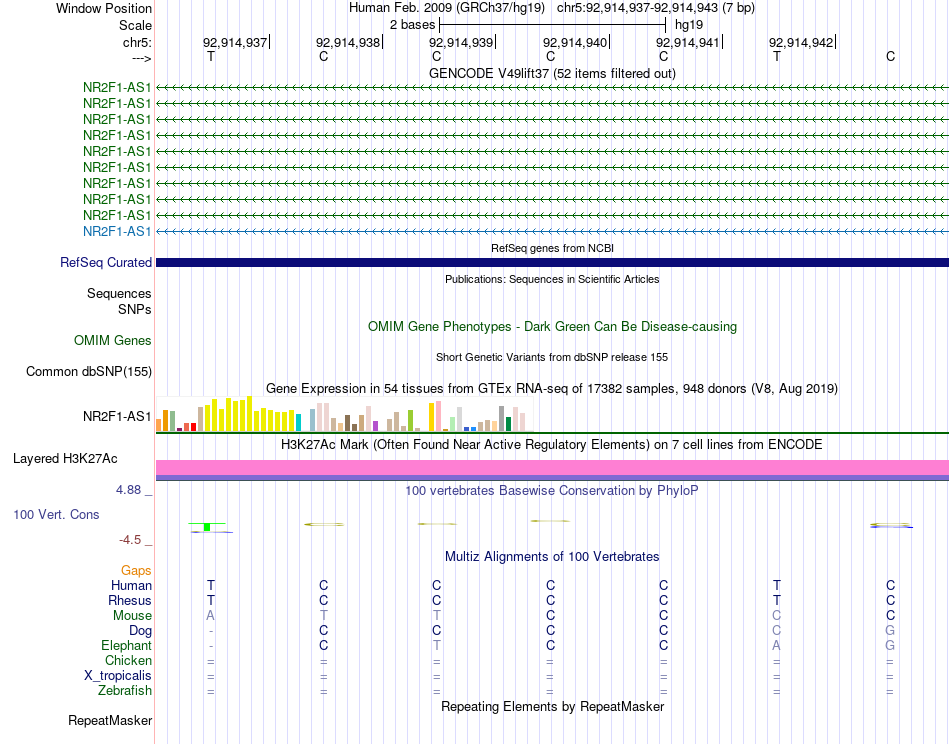Click the RepeatMasker track label
Viewport: 950px width, 744px height.
pyautogui.click(x=110, y=720)
